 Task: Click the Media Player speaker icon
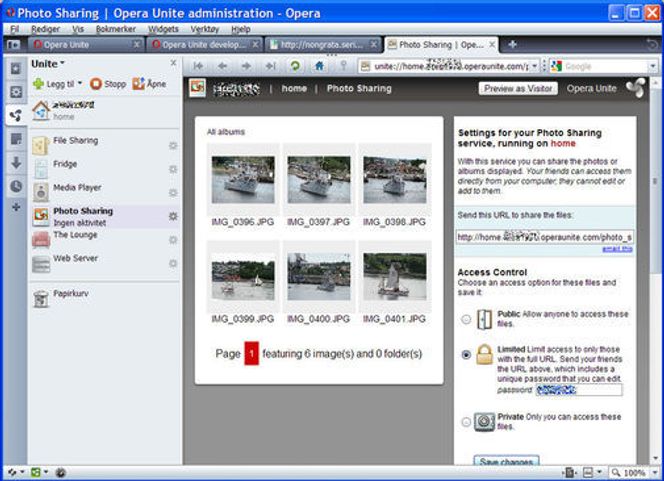(41, 192)
